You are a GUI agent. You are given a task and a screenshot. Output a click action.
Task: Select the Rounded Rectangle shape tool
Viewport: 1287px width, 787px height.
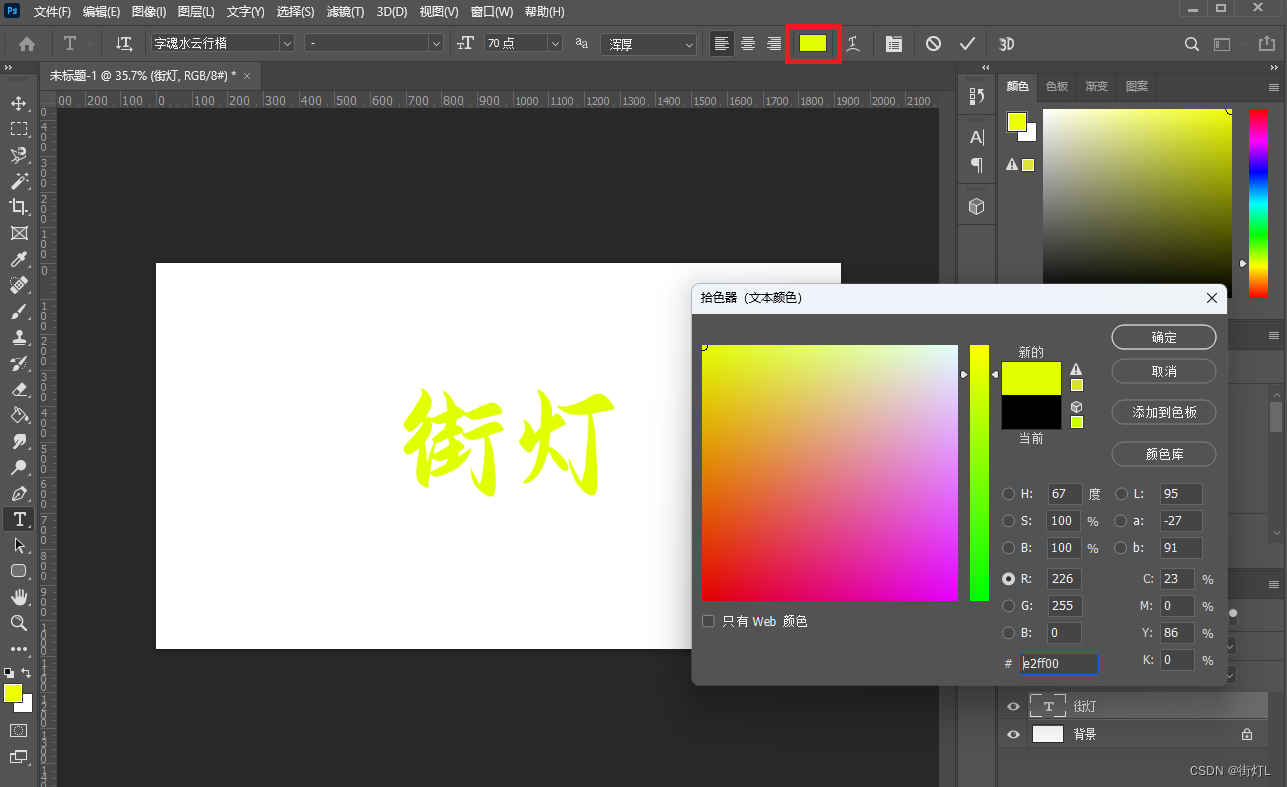click(19, 571)
